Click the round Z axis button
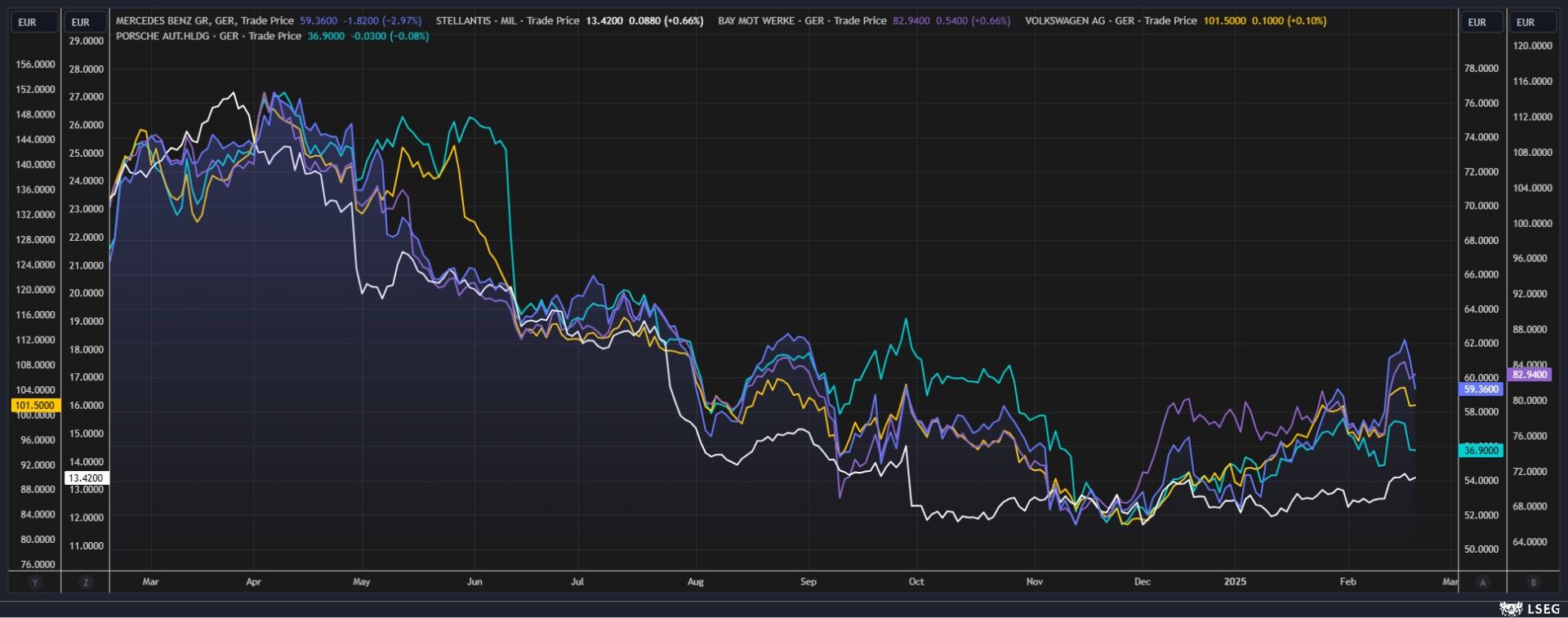1568x618 pixels. pos(86,582)
